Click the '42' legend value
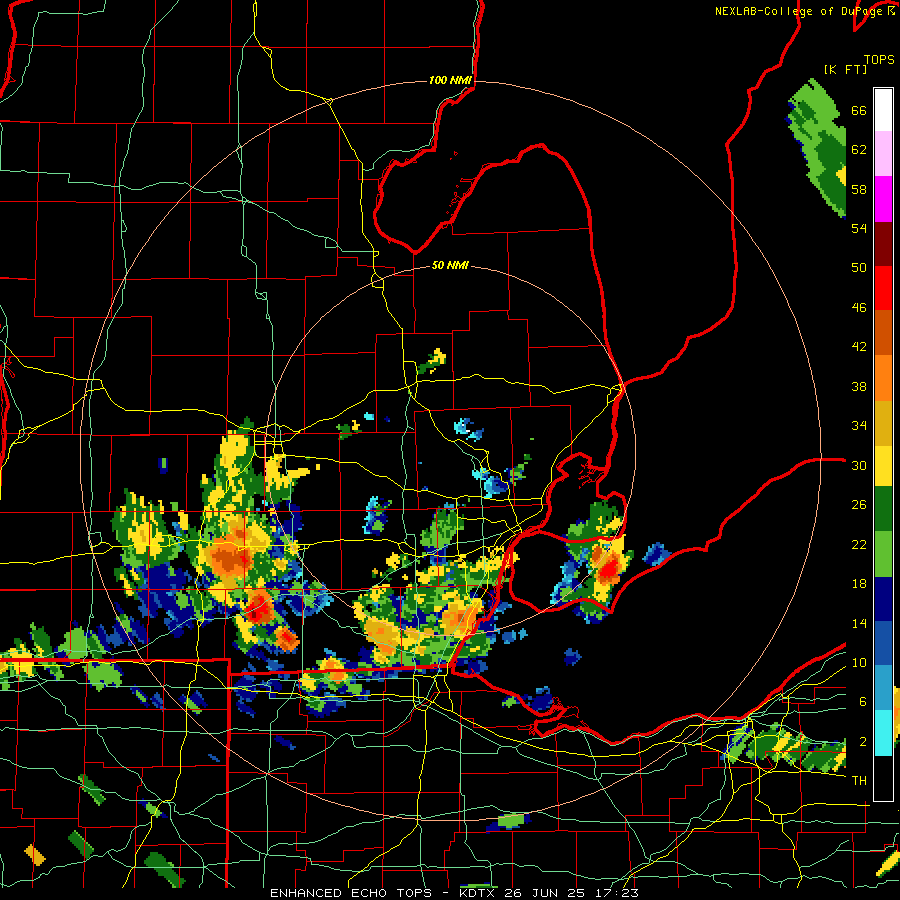The height and width of the screenshot is (900, 900). (x=859, y=347)
